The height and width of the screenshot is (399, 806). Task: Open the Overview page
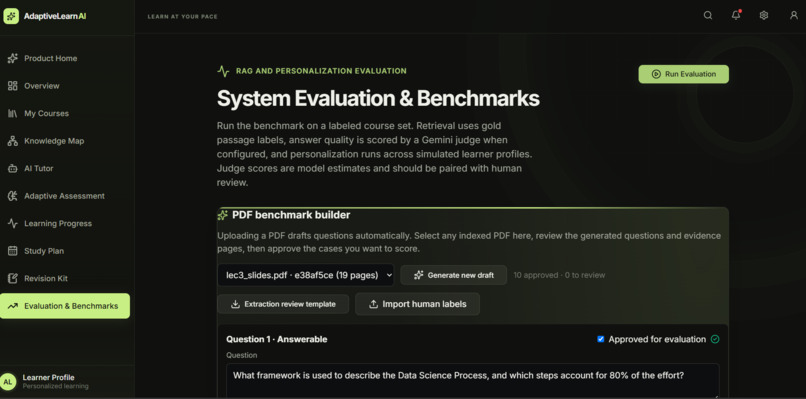point(65,86)
